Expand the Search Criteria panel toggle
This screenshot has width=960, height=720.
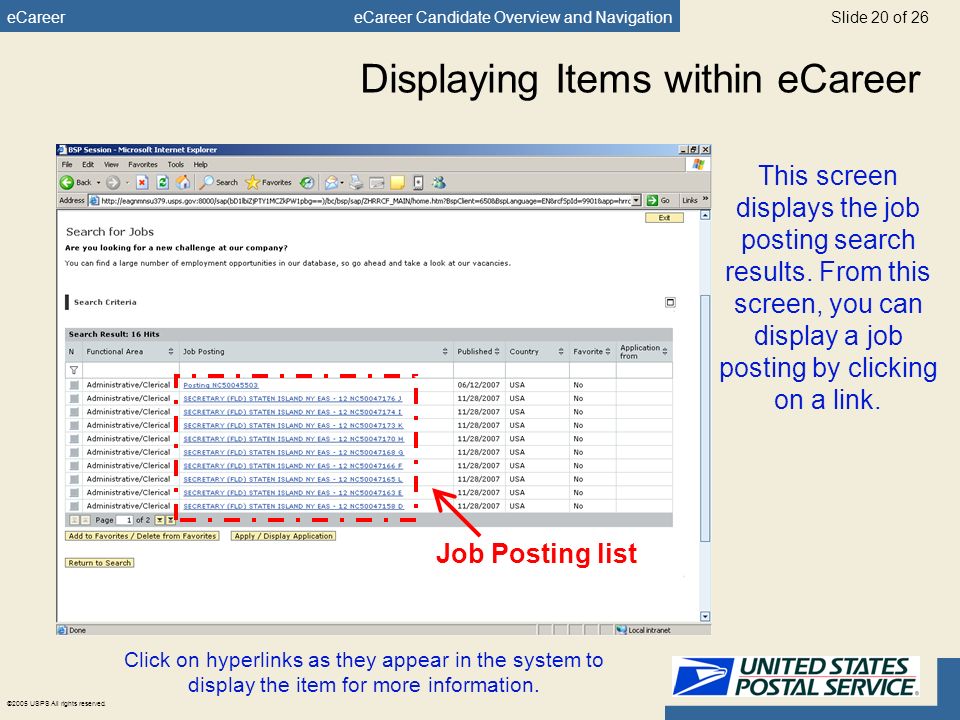(670, 302)
